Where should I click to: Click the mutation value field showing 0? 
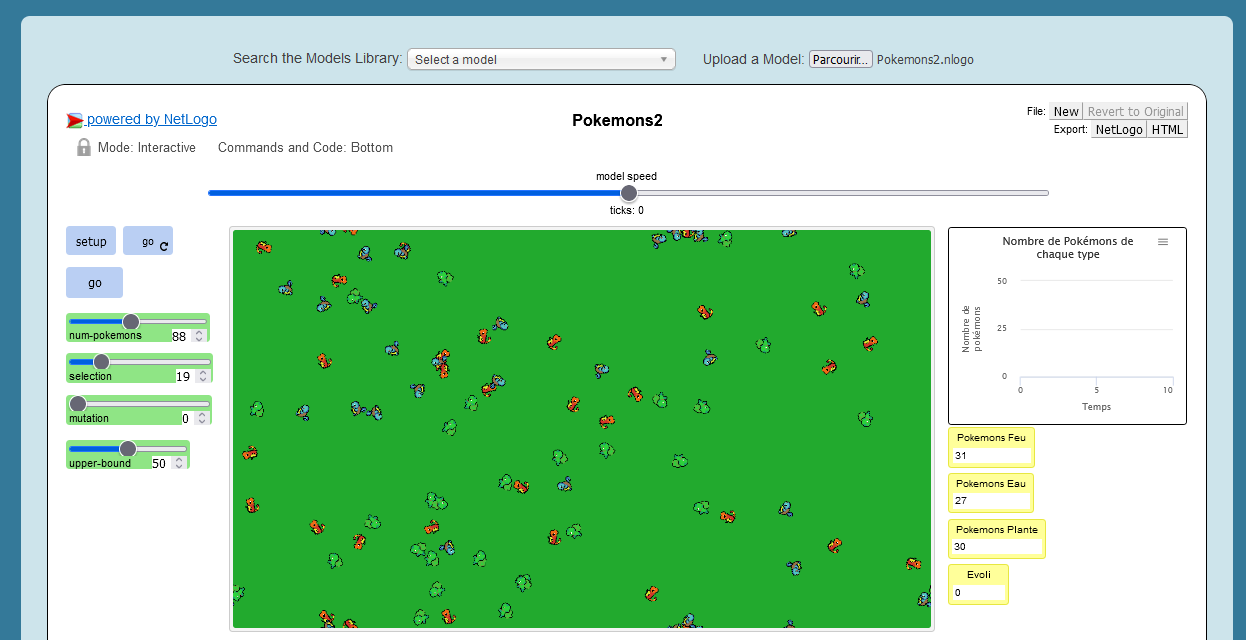tap(185, 419)
